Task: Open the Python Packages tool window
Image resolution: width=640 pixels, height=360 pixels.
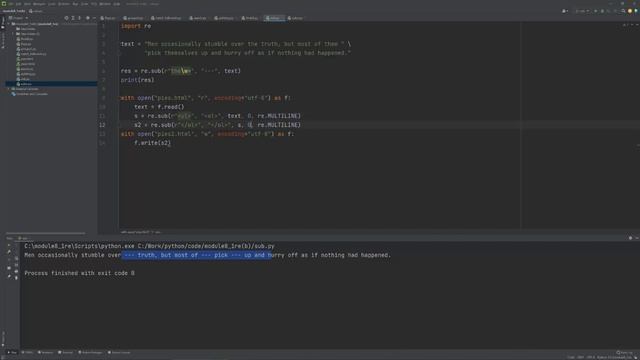Action: pos(90,352)
